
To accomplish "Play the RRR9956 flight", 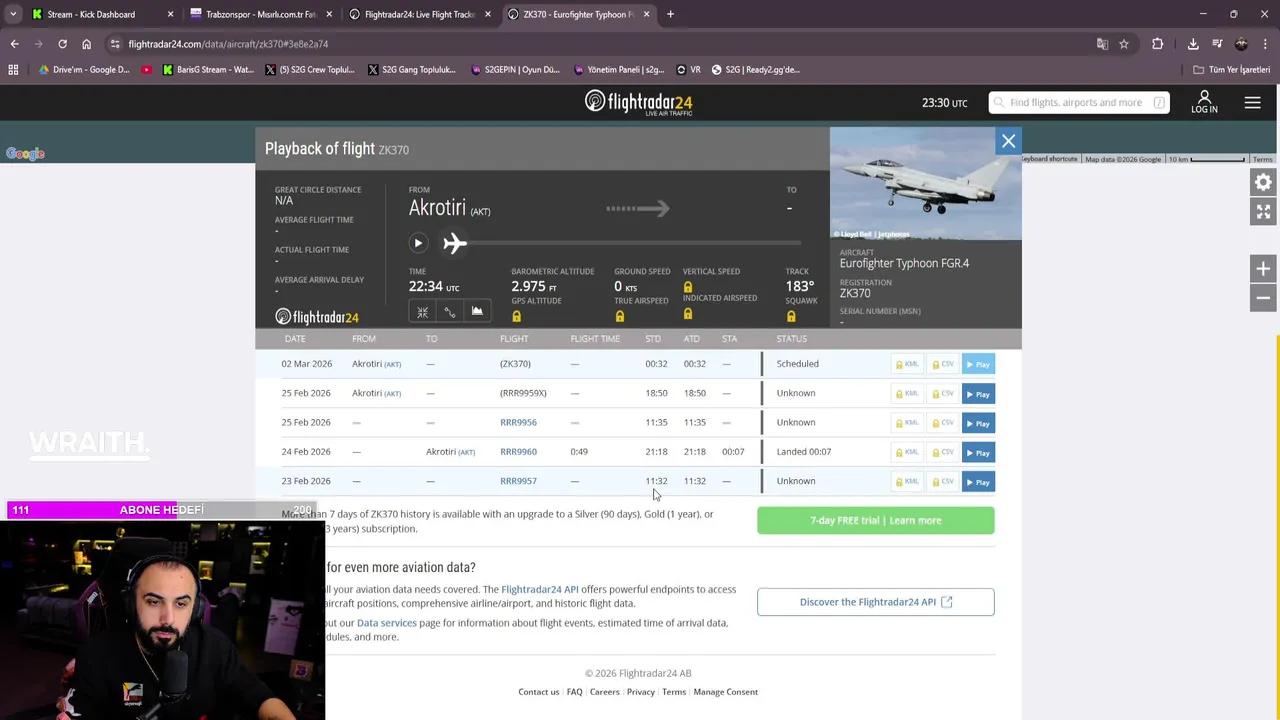I will point(978,423).
